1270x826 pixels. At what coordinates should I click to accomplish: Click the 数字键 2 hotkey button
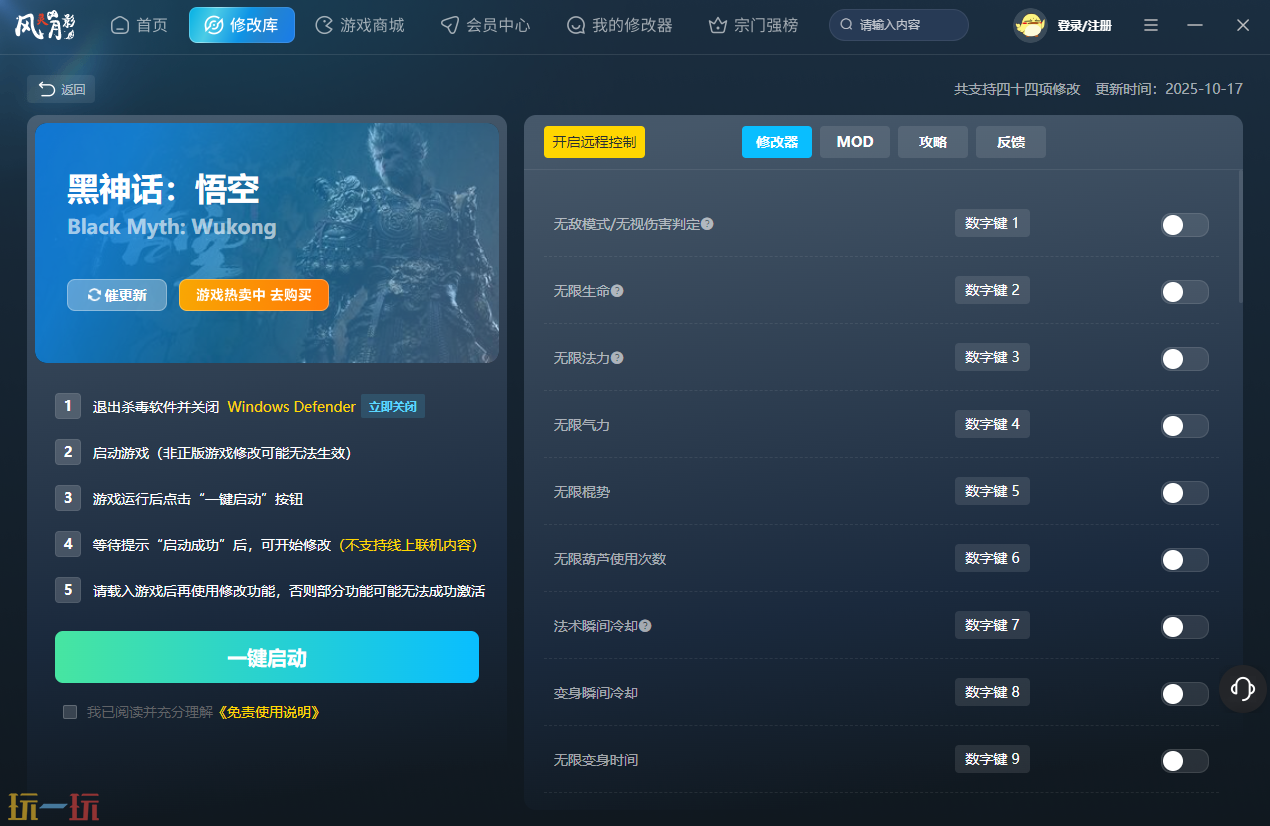(x=992, y=290)
